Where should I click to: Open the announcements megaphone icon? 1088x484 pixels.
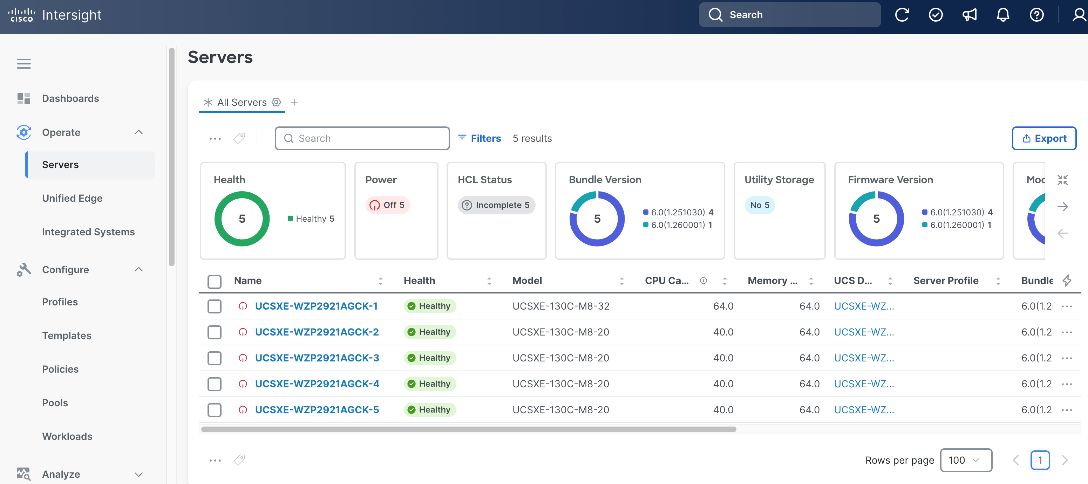[x=969, y=15]
